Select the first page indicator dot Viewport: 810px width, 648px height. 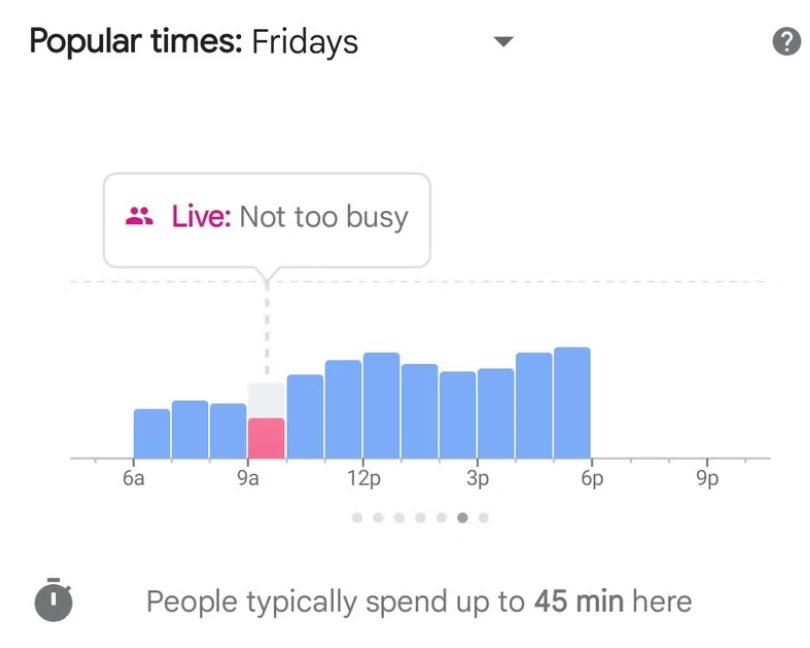(357, 517)
